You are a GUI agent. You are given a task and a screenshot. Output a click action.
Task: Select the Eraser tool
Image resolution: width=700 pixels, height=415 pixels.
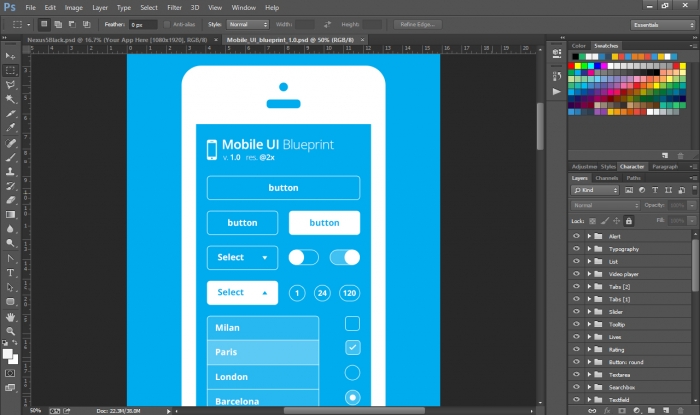pos(10,200)
